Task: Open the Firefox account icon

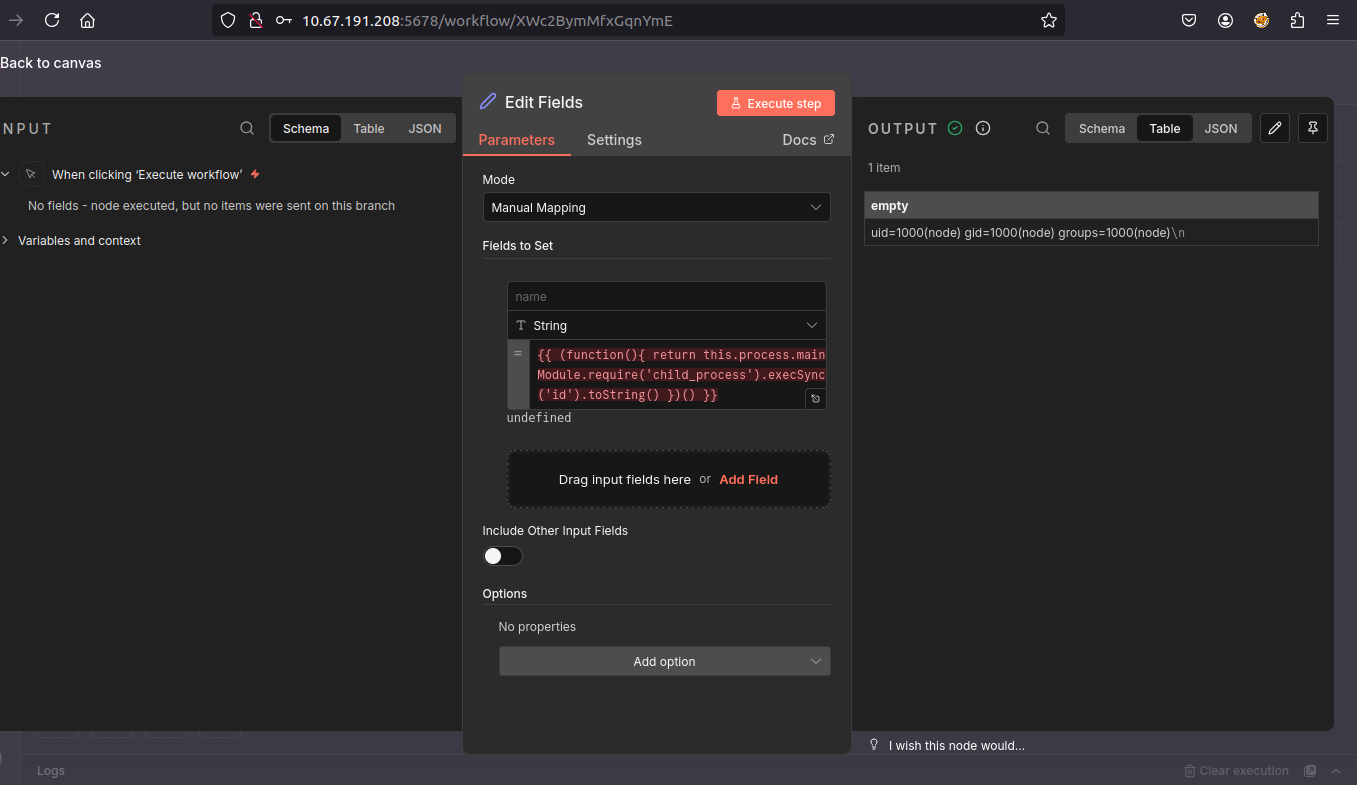Action: point(1225,20)
